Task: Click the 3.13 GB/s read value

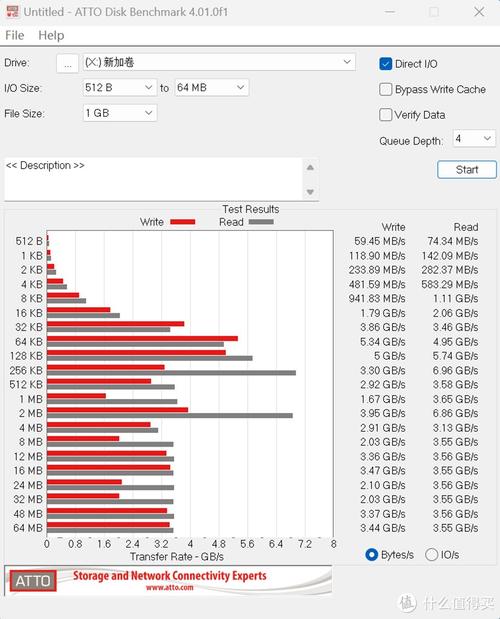Action: [x=455, y=428]
